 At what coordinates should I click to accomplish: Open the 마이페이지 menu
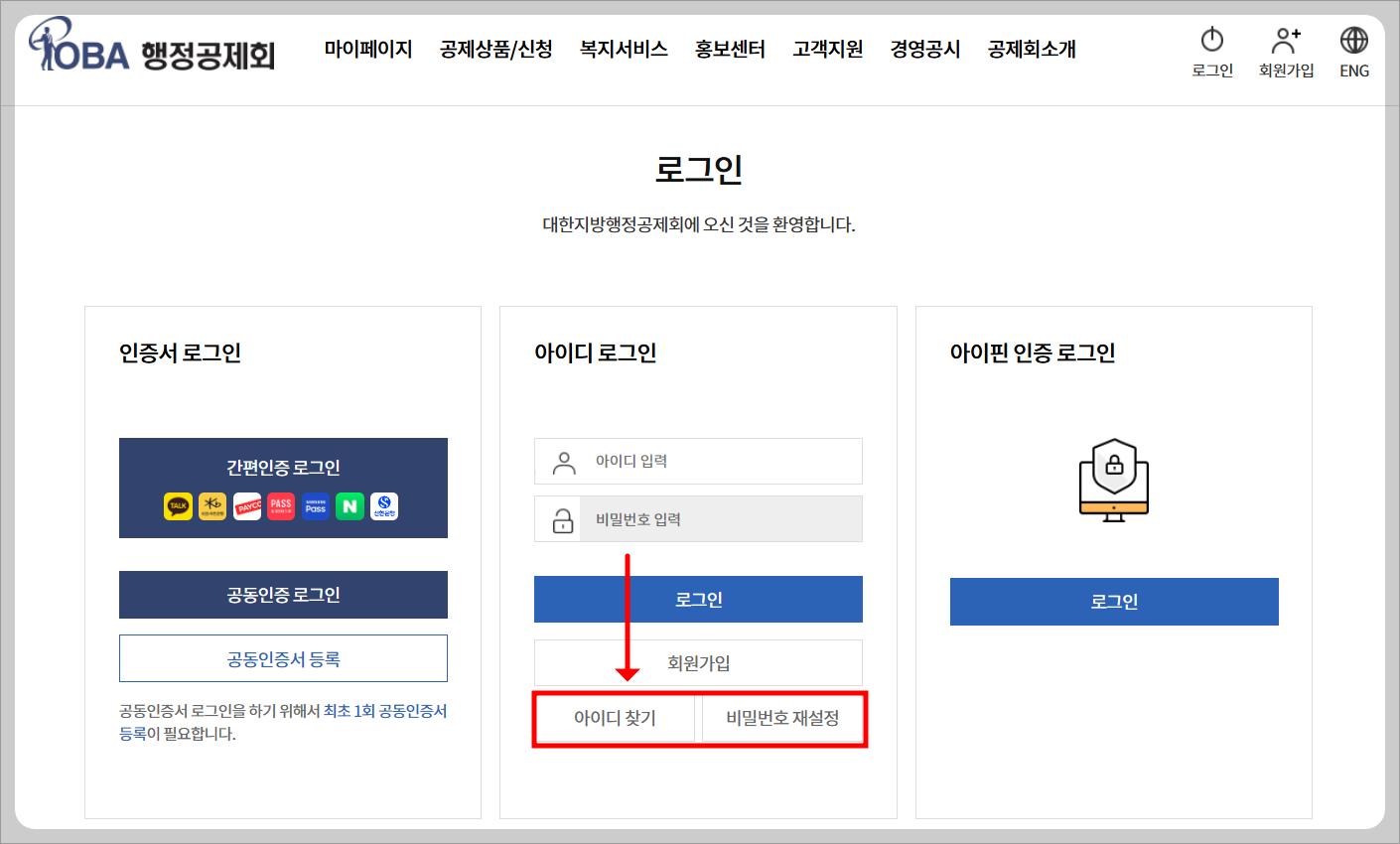click(369, 49)
